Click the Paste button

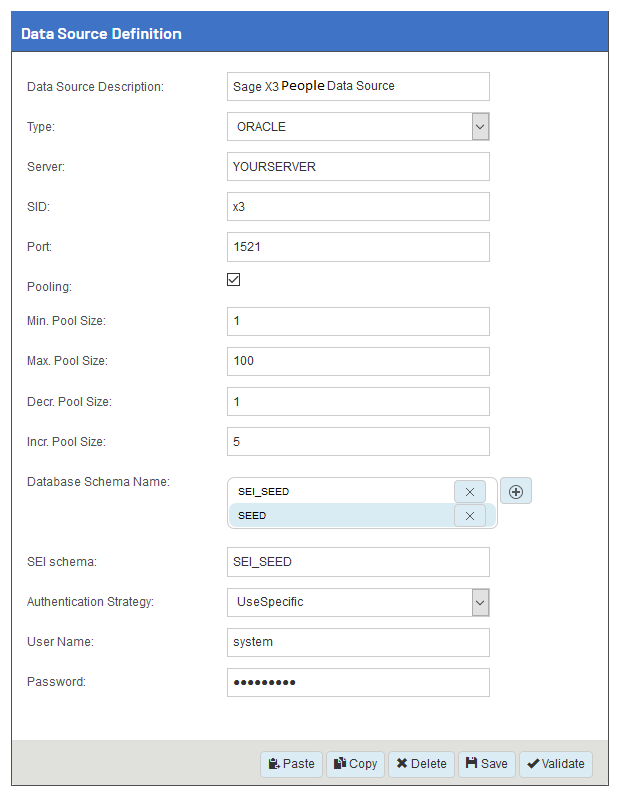click(x=291, y=763)
